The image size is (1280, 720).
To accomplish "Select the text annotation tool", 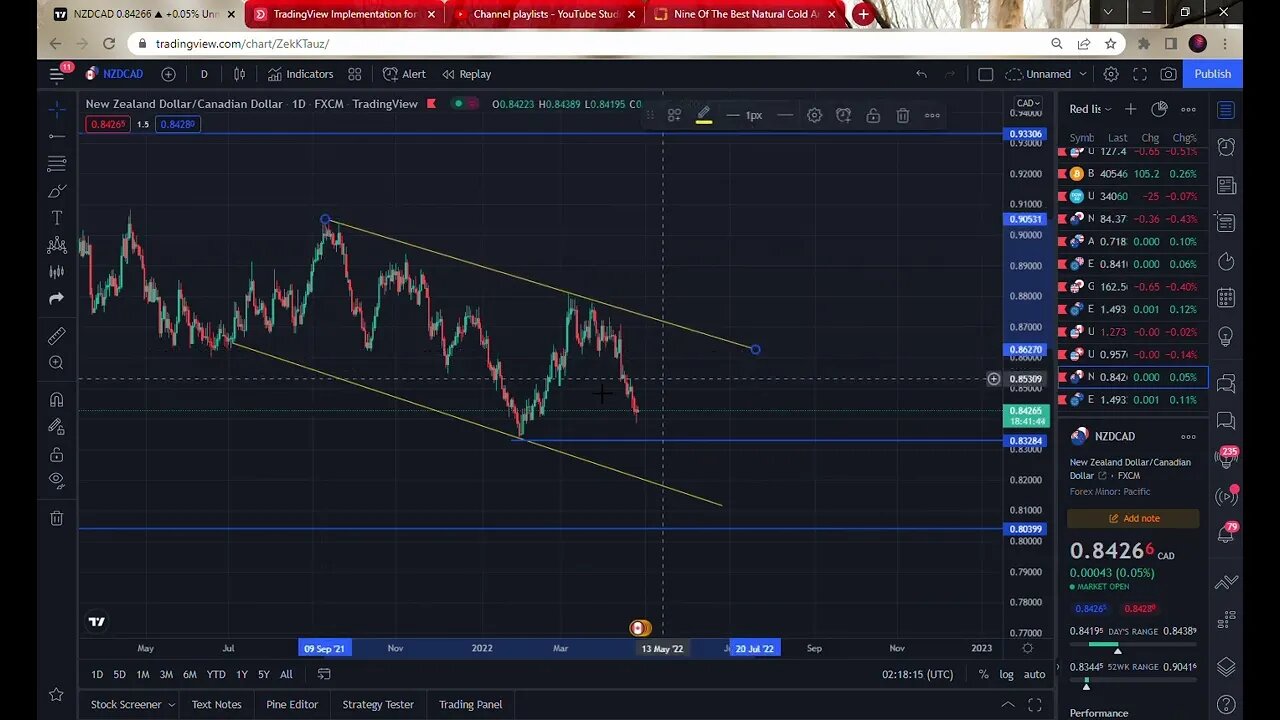I will tap(57, 218).
